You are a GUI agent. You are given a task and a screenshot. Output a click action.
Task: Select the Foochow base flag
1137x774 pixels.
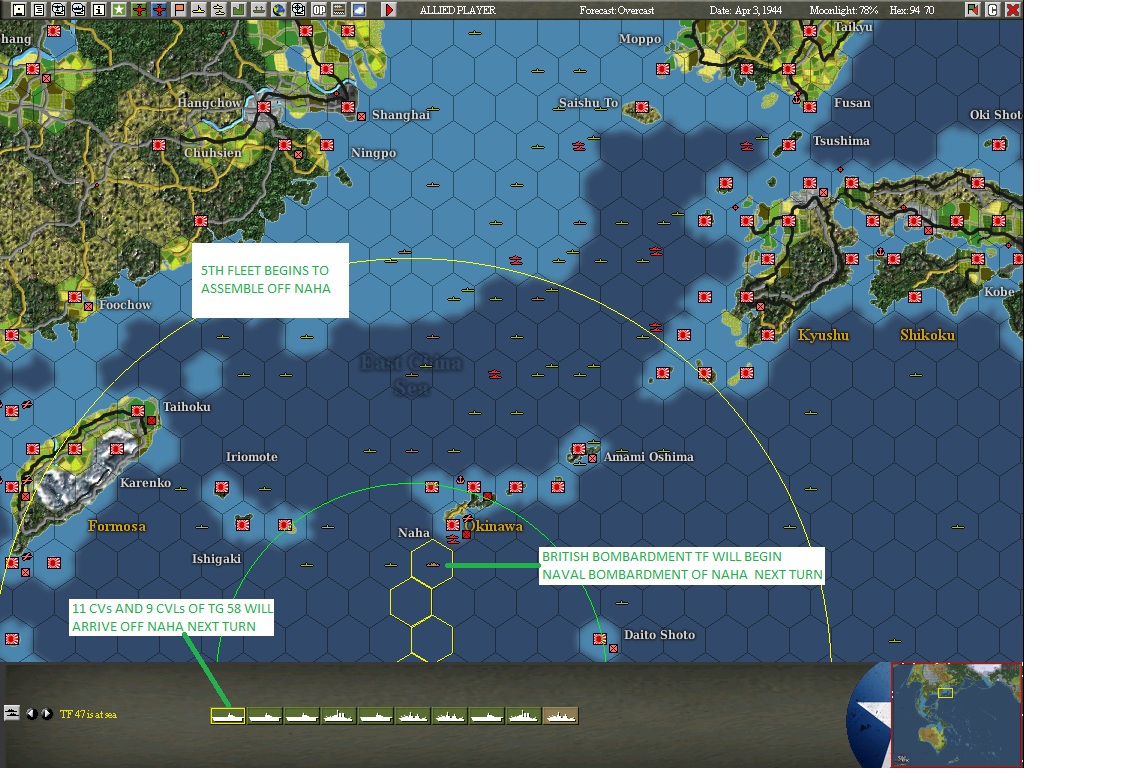(x=75, y=297)
